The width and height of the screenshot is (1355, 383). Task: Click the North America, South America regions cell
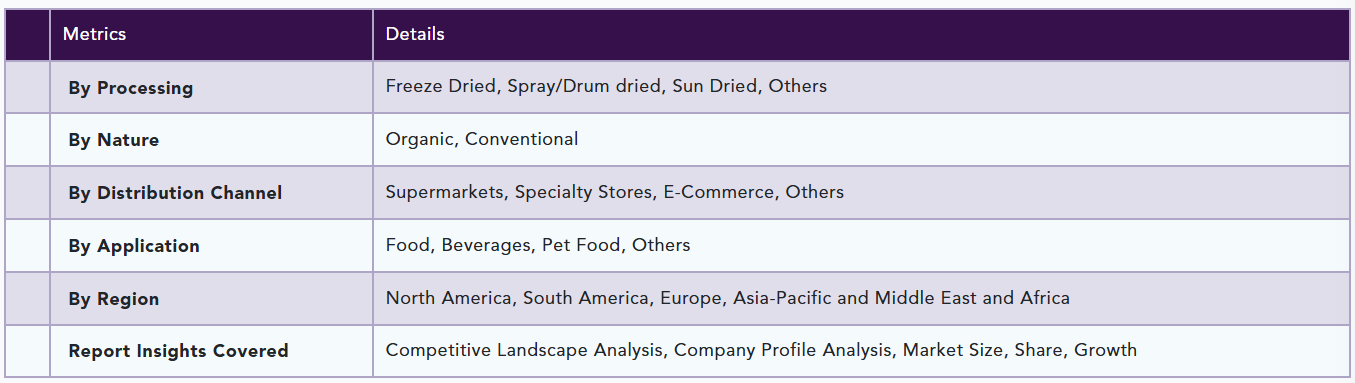[x=728, y=298]
